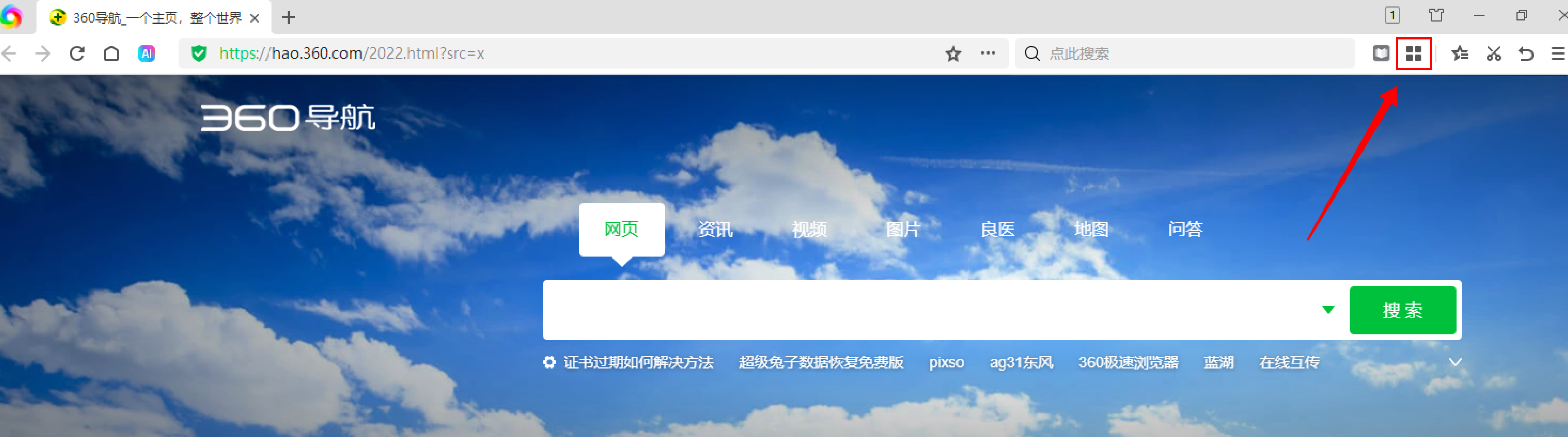
Task: Go back to previous page
Action: pos(9,54)
